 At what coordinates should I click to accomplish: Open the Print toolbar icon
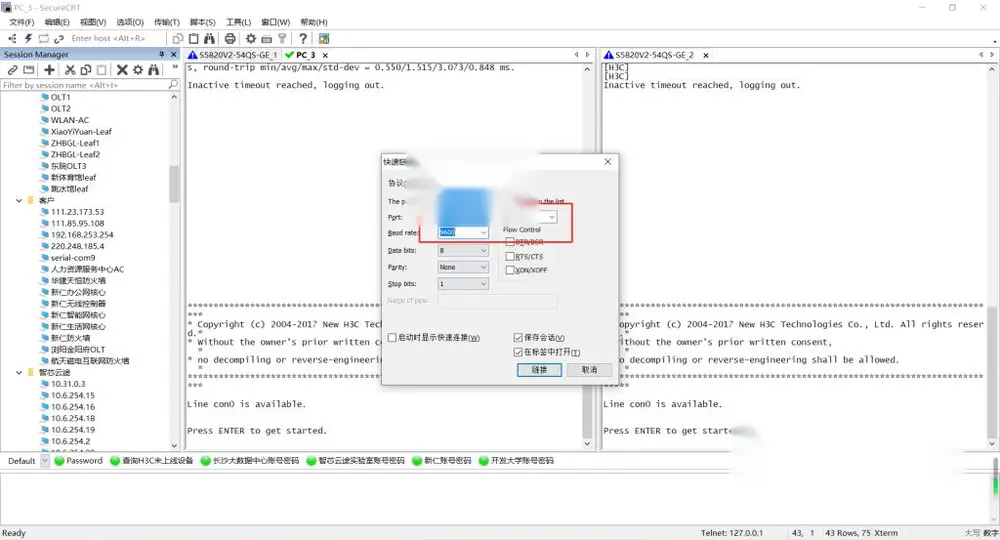230,38
